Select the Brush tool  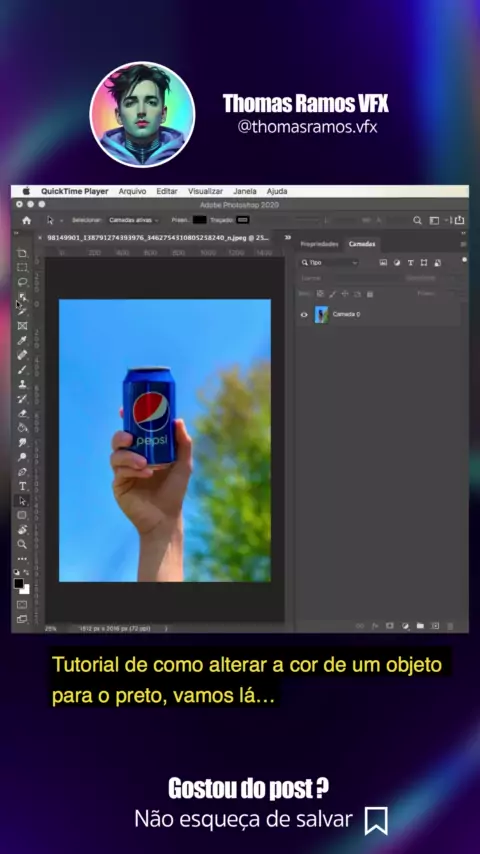point(22,369)
